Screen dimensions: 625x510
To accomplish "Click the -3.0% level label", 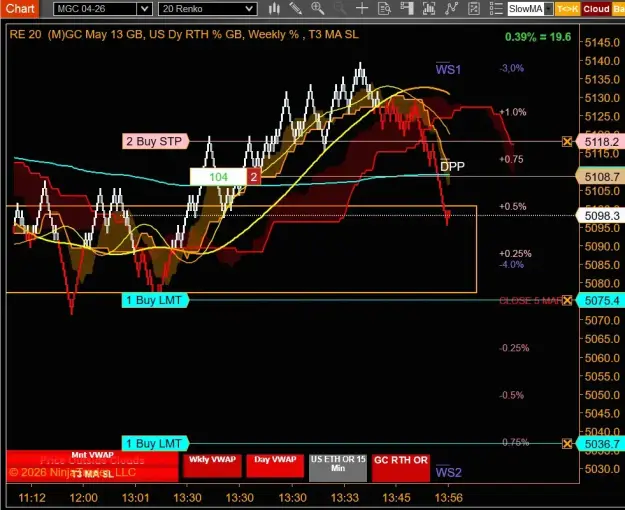I will click(x=511, y=68).
